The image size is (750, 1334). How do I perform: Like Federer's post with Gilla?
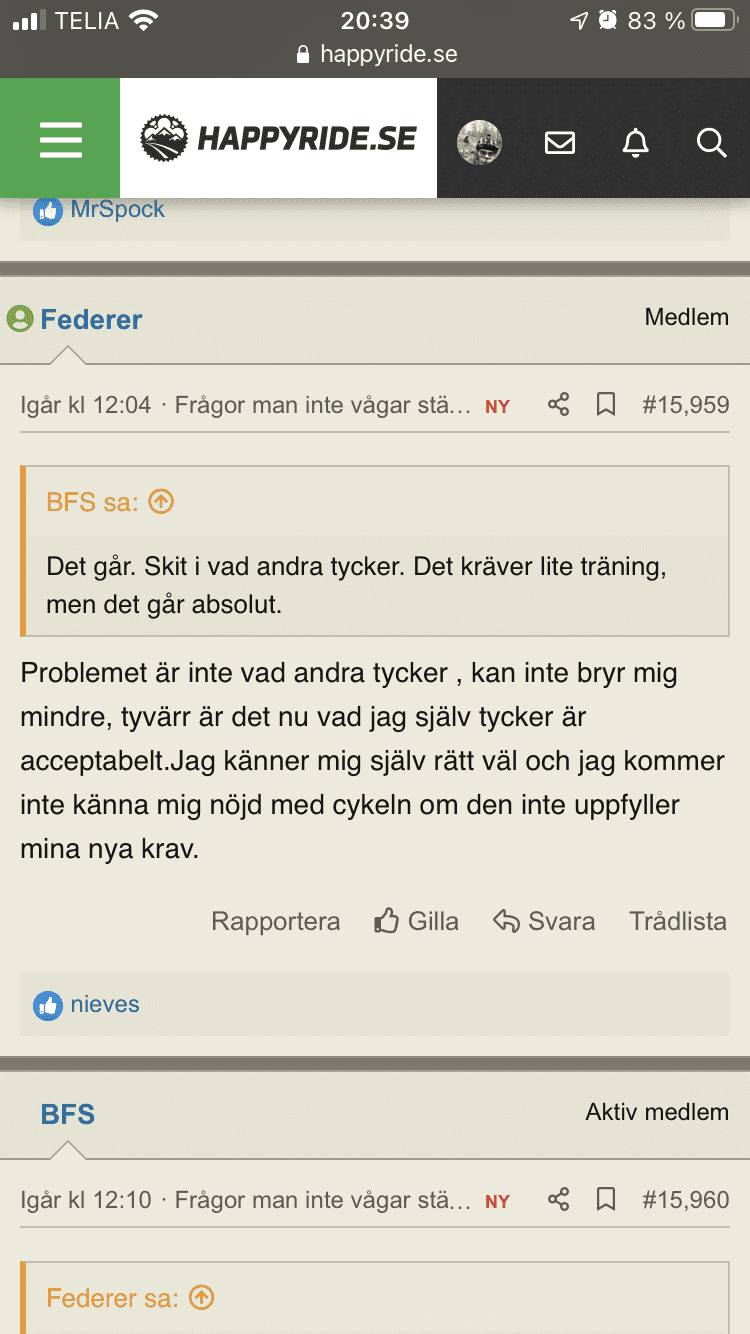coord(417,921)
